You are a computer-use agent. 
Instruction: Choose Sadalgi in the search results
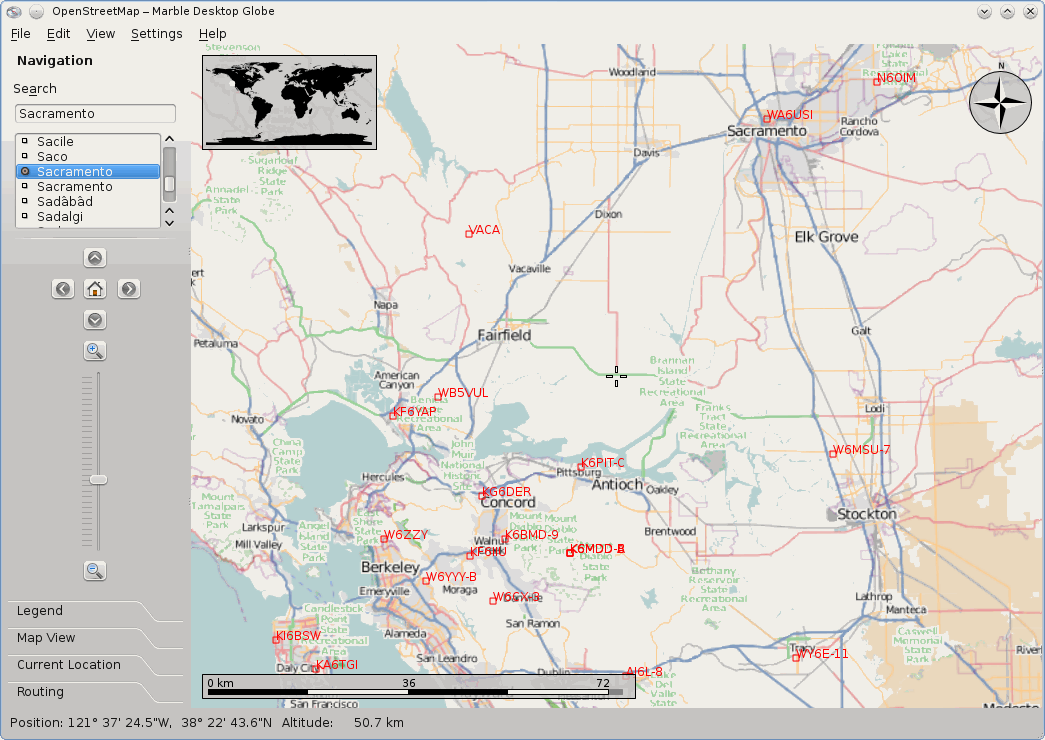pos(88,217)
